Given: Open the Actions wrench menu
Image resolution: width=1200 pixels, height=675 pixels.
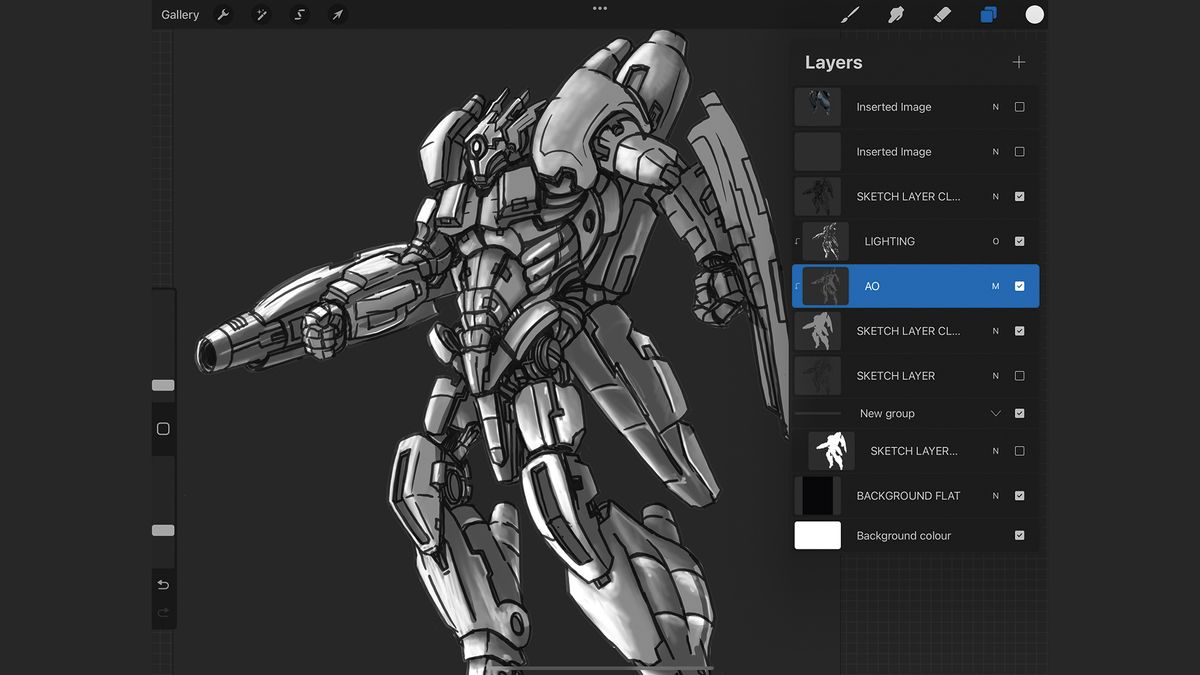Looking at the screenshot, I should 224,14.
